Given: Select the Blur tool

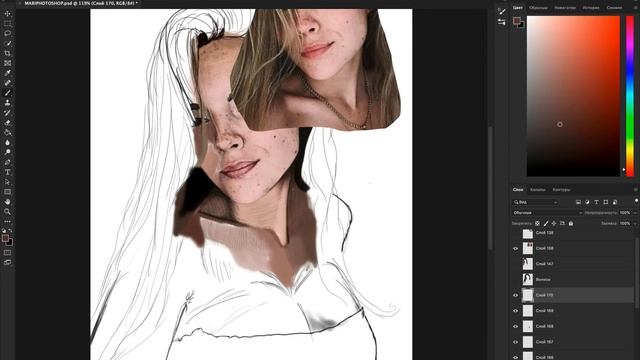Looking at the screenshot, I should [x=7, y=142].
